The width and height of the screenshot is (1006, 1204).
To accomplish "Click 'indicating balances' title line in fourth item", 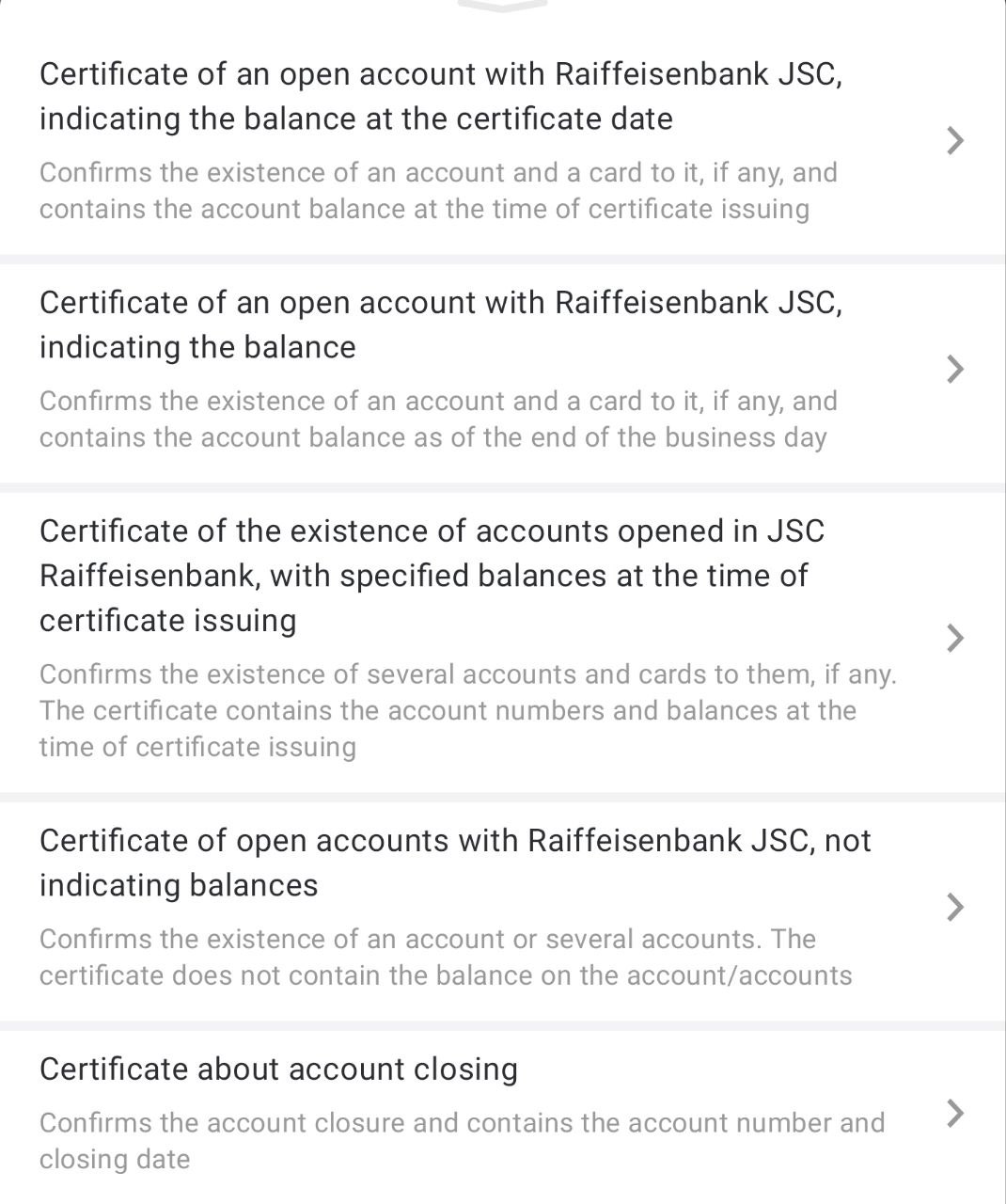I will point(179,885).
